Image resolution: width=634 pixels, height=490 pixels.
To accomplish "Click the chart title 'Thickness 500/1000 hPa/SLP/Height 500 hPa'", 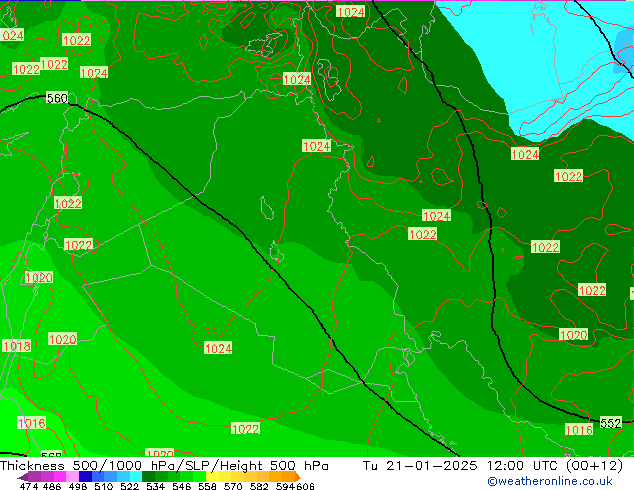I will coord(164,465).
